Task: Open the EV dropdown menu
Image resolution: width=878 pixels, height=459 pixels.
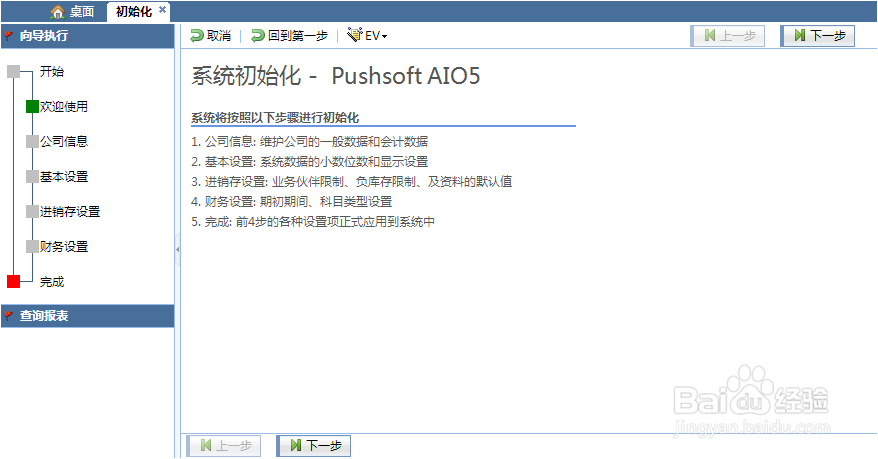Action: (367, 36)
